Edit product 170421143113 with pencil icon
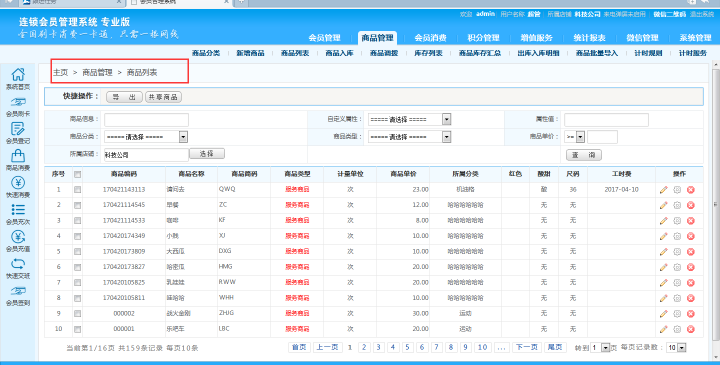The width and height of the screenshot is (720, 365). click(664, 190)
